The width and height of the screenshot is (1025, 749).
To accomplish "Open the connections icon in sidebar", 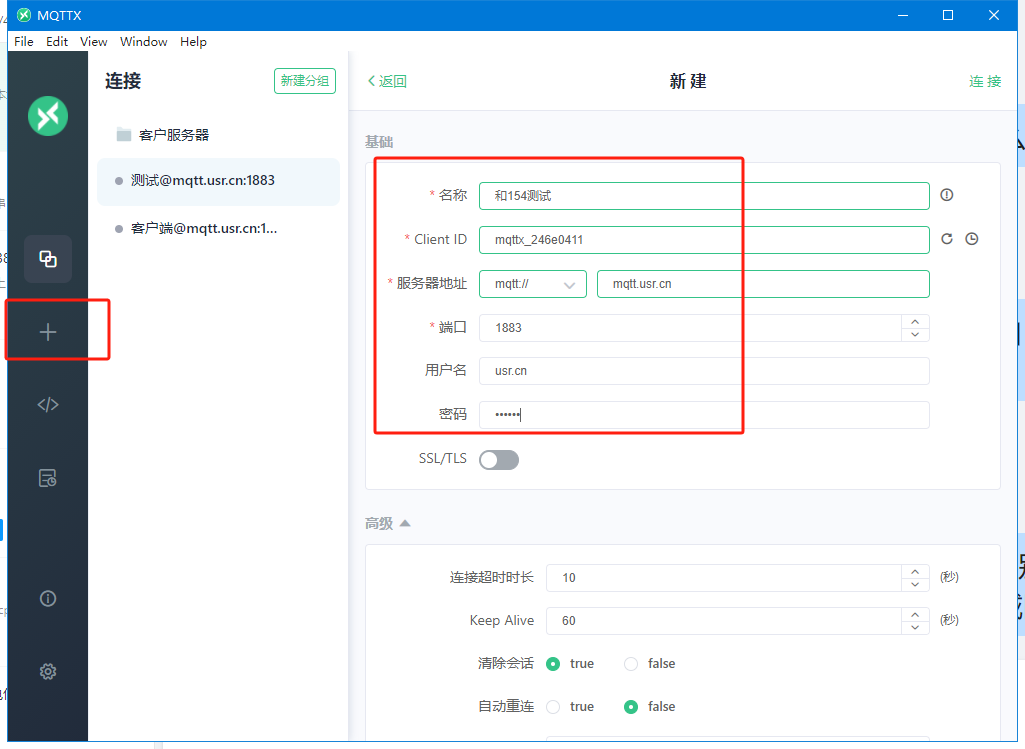I will tap(48, 259).
